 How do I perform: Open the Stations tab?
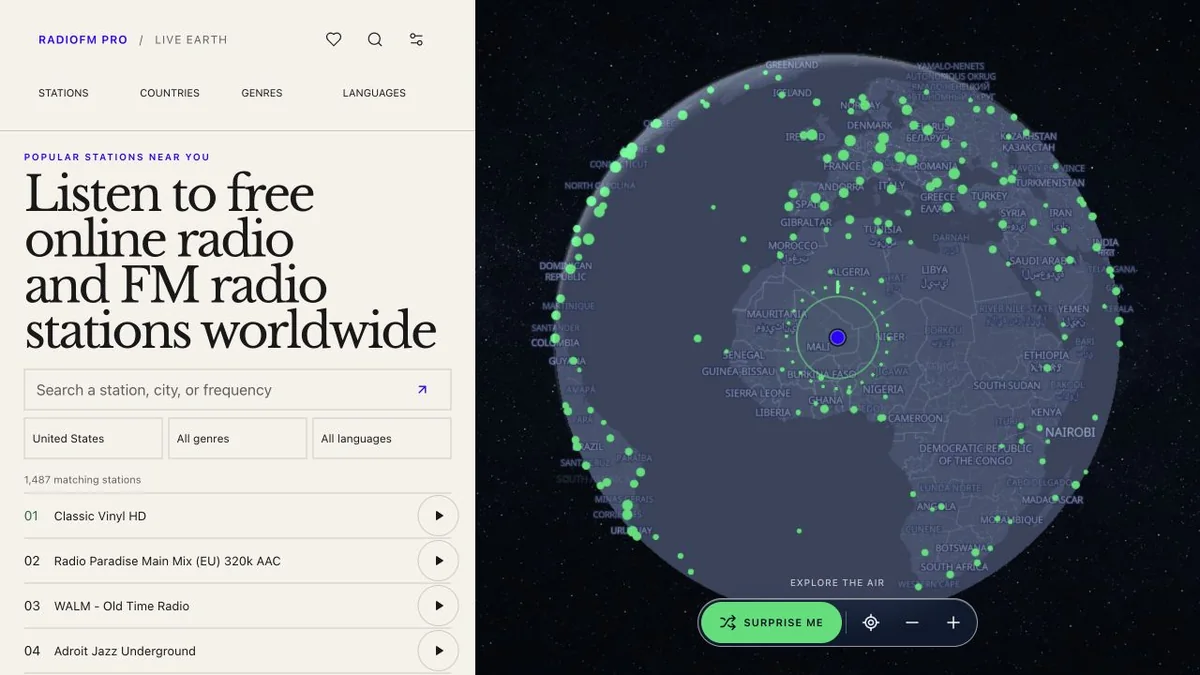click(64, 93)
